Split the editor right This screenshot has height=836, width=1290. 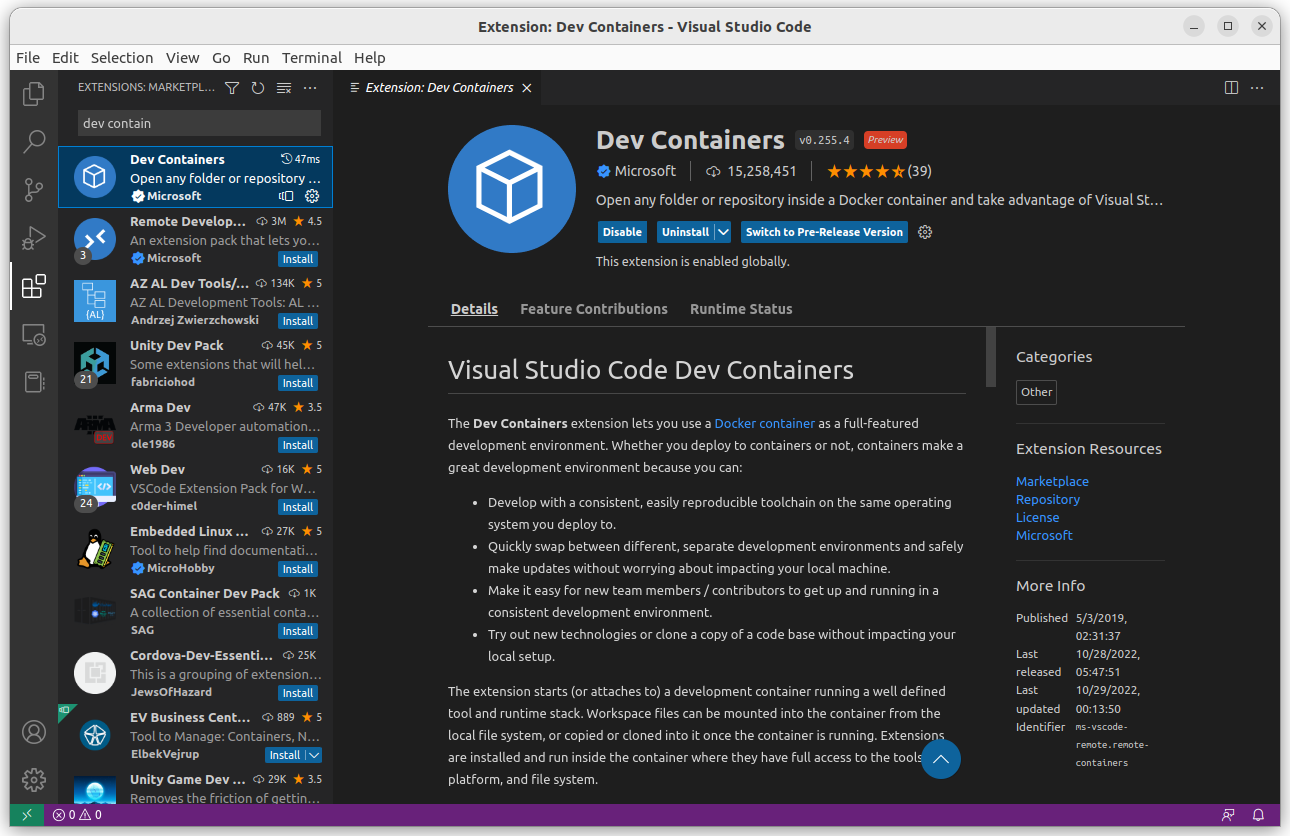(1232, 88)
